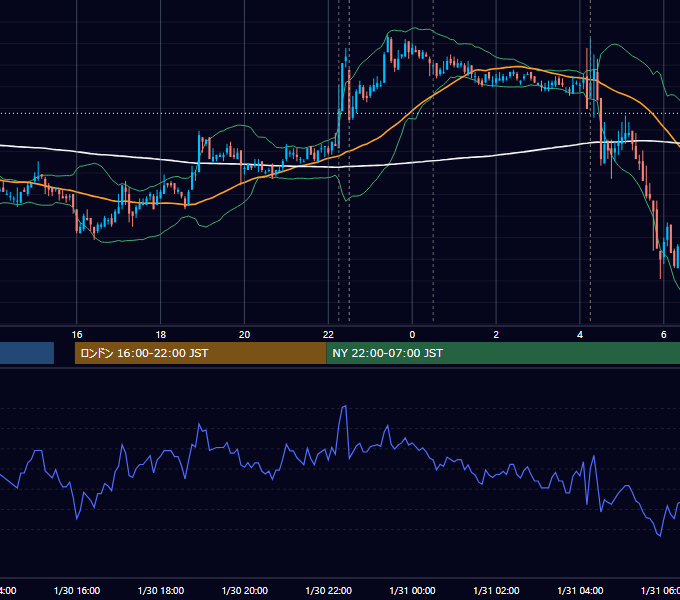Image resolution: width=680 pixels, height=600 pixels.
Task: Click the hour label 2 on upper axis
Action: (496, 335)
